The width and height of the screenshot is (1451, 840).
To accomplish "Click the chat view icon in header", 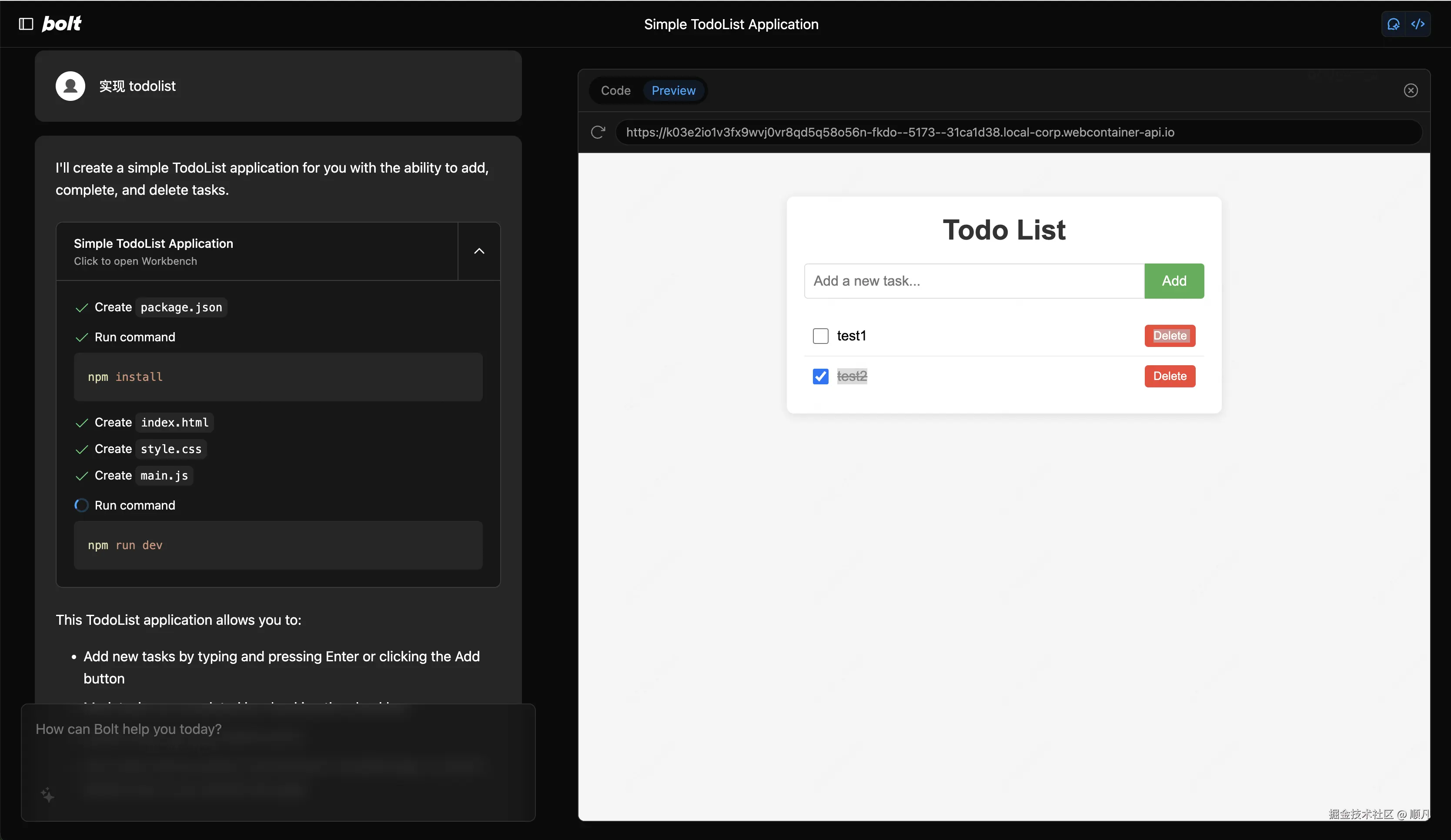I will point(1394,24).
